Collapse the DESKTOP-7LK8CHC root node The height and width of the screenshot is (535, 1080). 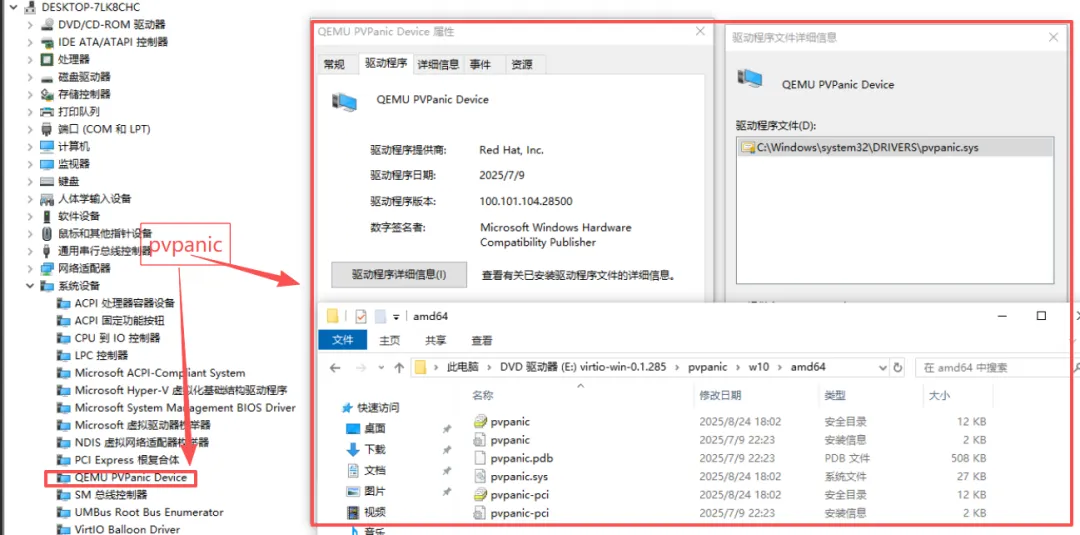click(13, 8)
